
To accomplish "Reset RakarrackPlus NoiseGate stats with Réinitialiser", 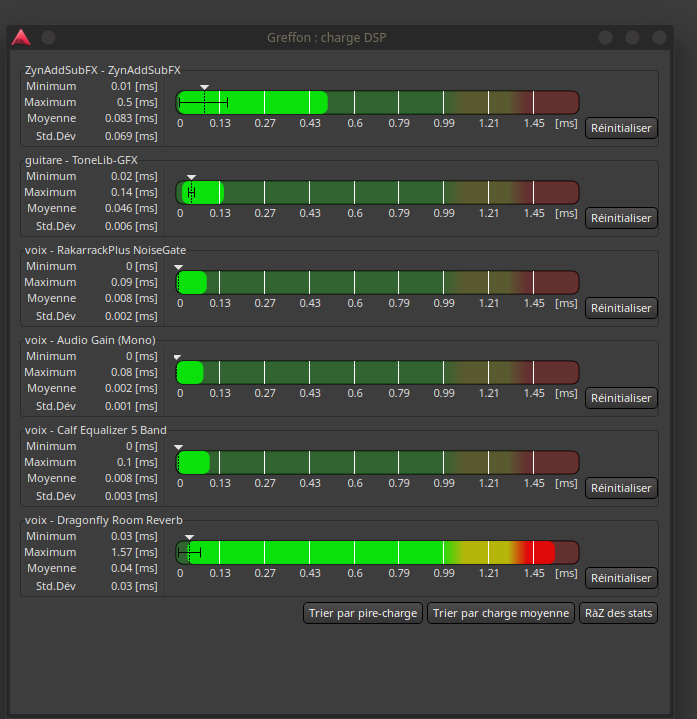I will coord(621,308).
